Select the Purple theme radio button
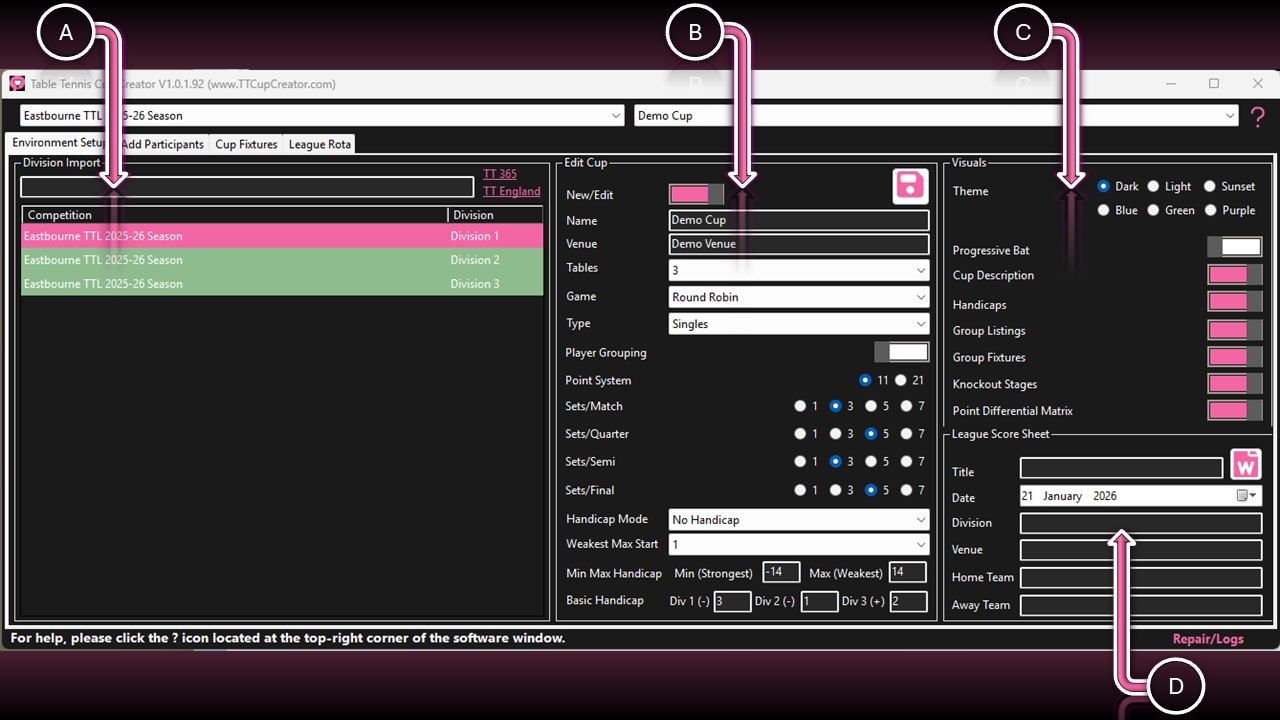1280x720 pixels. pyautogui.click(x=1210, y=210)
